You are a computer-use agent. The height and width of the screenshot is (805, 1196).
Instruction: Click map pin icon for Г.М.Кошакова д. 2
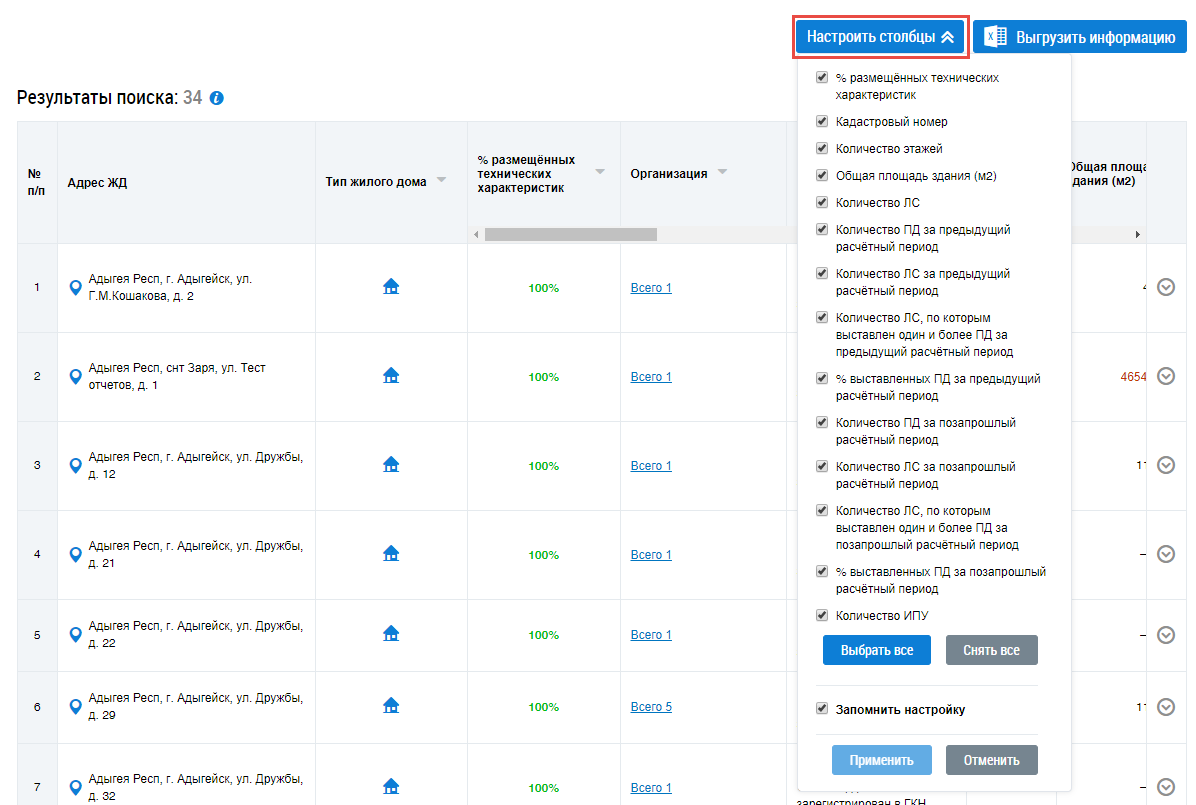coord(75,288)
